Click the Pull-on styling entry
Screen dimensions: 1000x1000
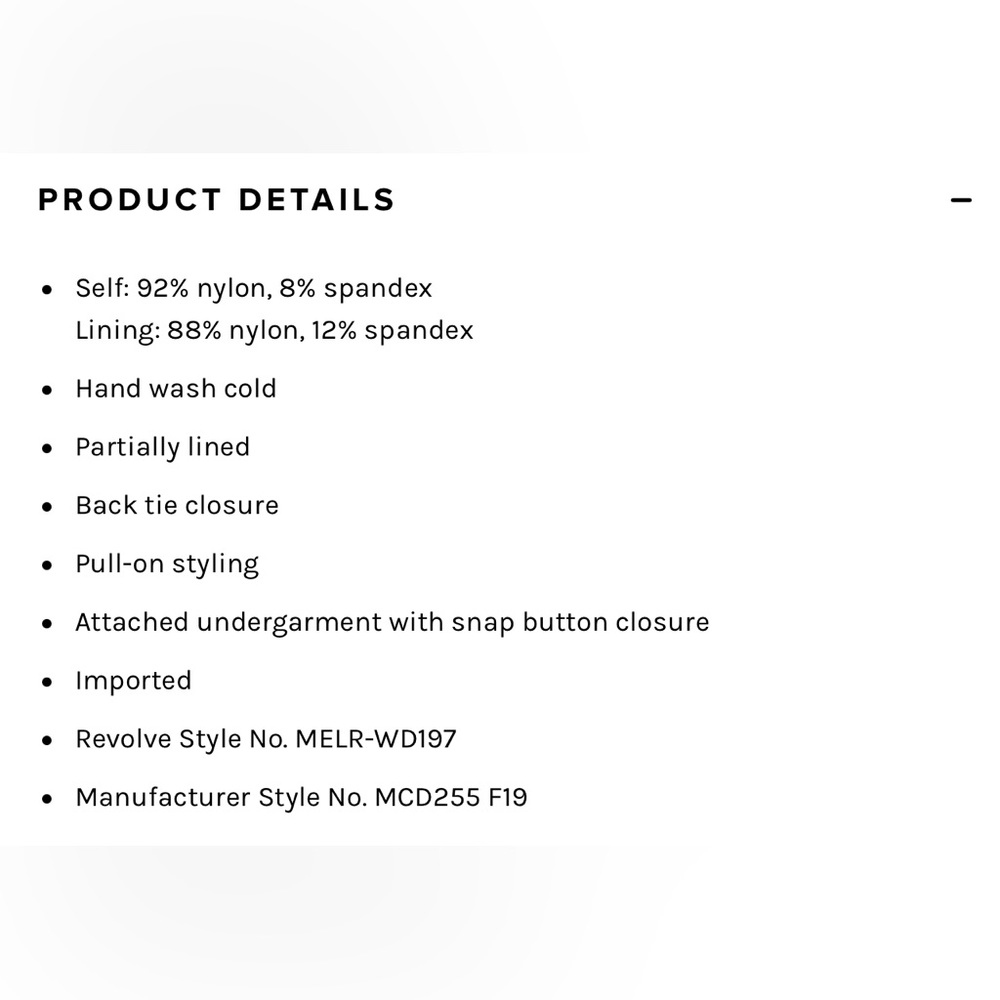click(x=167, y=564)
